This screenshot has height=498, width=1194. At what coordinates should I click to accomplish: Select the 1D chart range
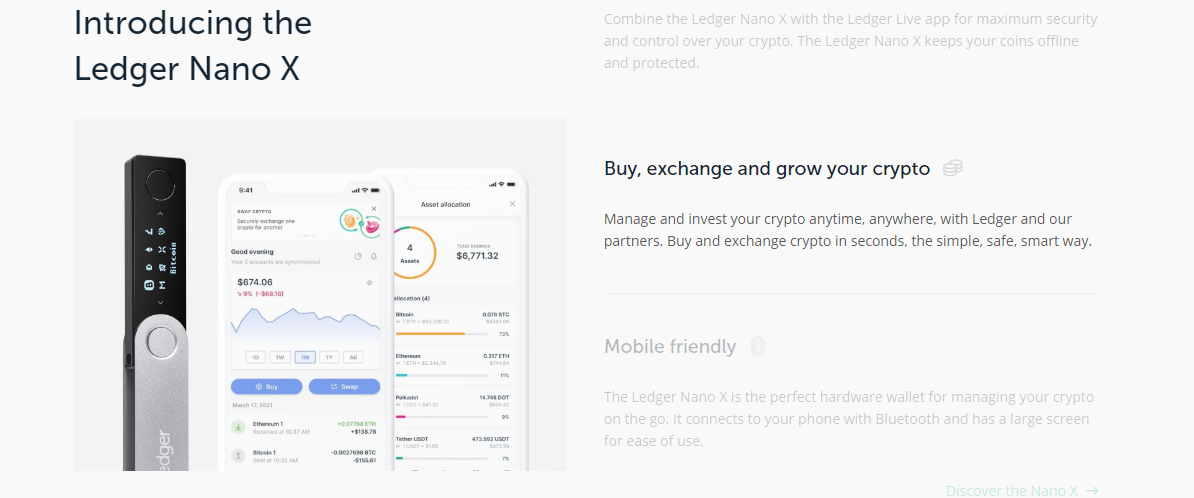[x=256, y=357]
